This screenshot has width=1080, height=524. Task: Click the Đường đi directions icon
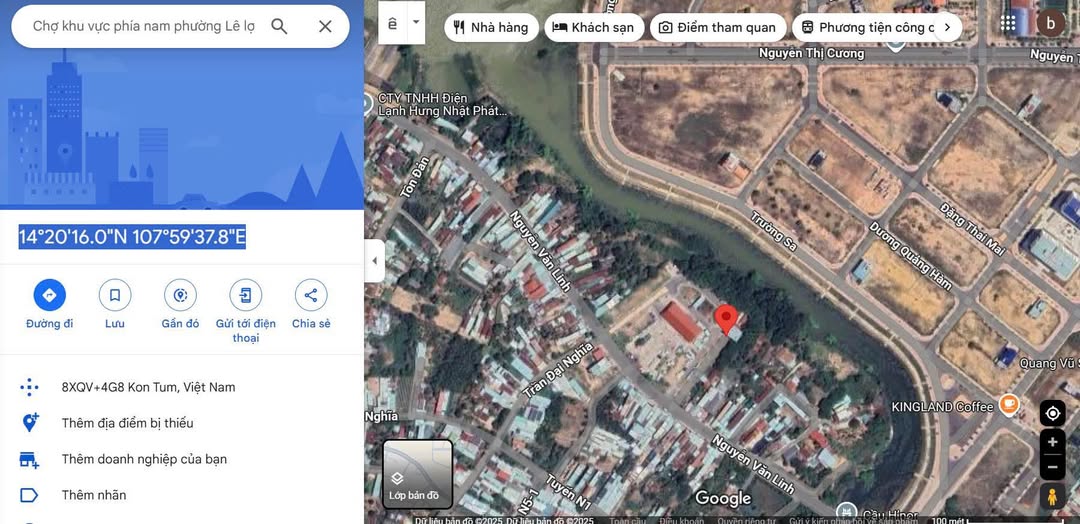(49, 295)
